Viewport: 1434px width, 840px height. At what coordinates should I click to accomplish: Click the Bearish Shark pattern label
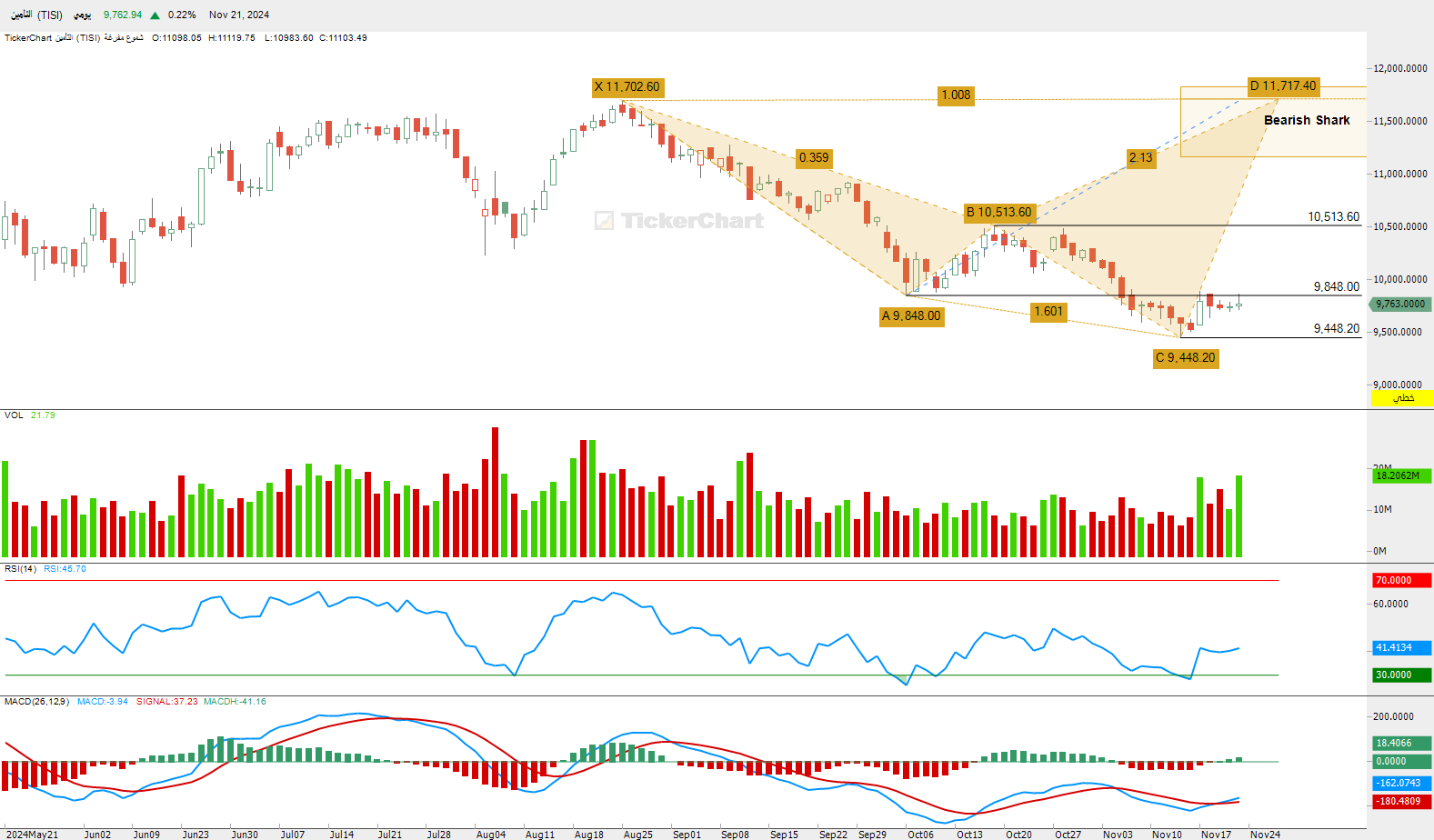tap(1307, 120)
